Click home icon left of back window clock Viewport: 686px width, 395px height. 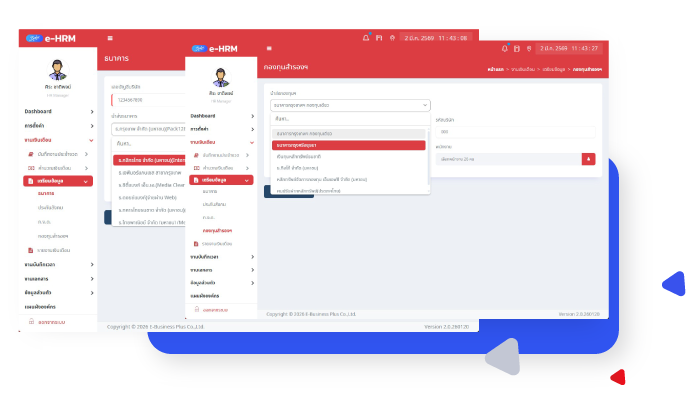pos(392,38)
